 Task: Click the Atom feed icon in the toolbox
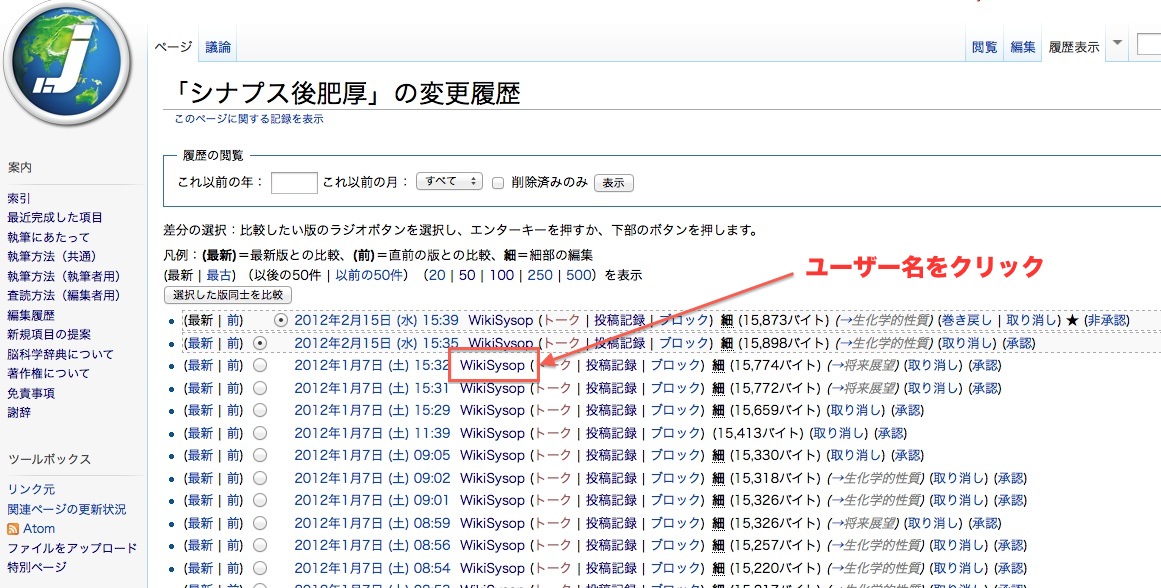tap(13, 529)
